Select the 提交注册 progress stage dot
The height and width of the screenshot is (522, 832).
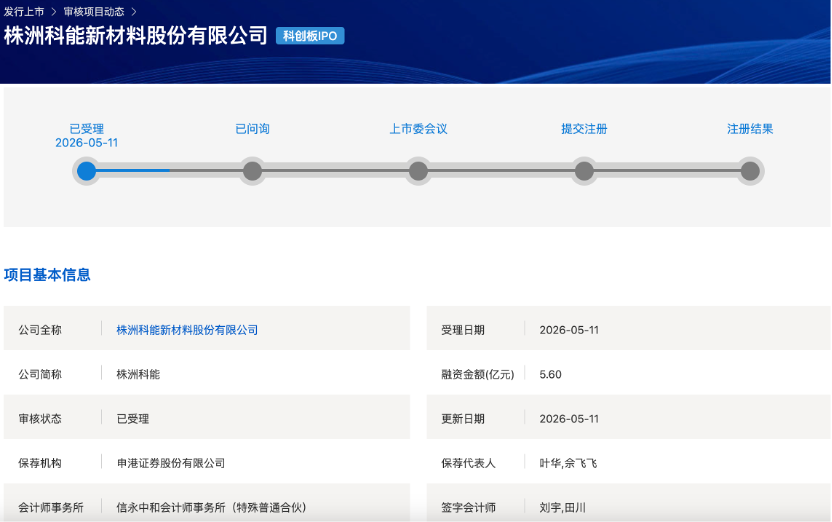pyautogui.click(x=584, y=171)
